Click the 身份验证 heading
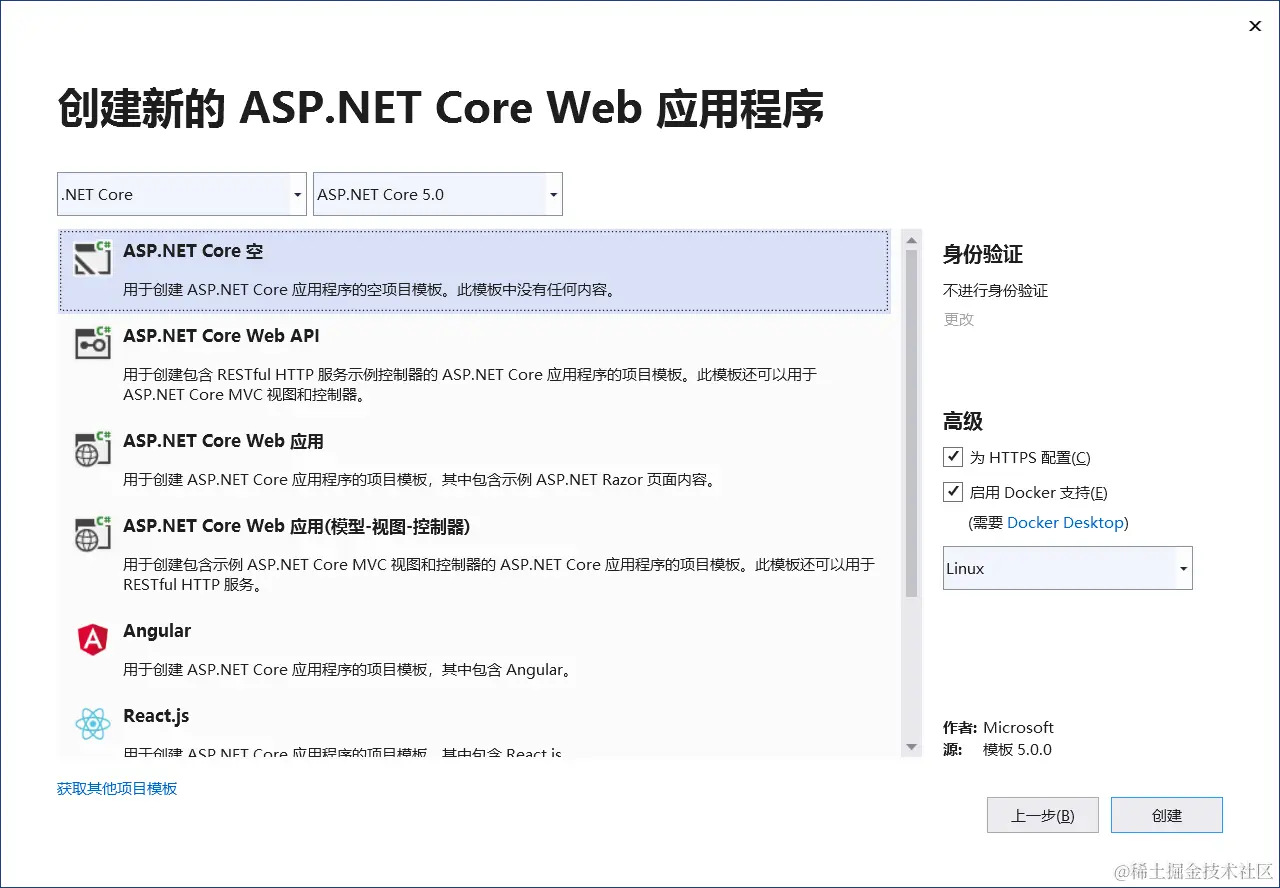This screenshot has width=1280, height=888. 983,255
